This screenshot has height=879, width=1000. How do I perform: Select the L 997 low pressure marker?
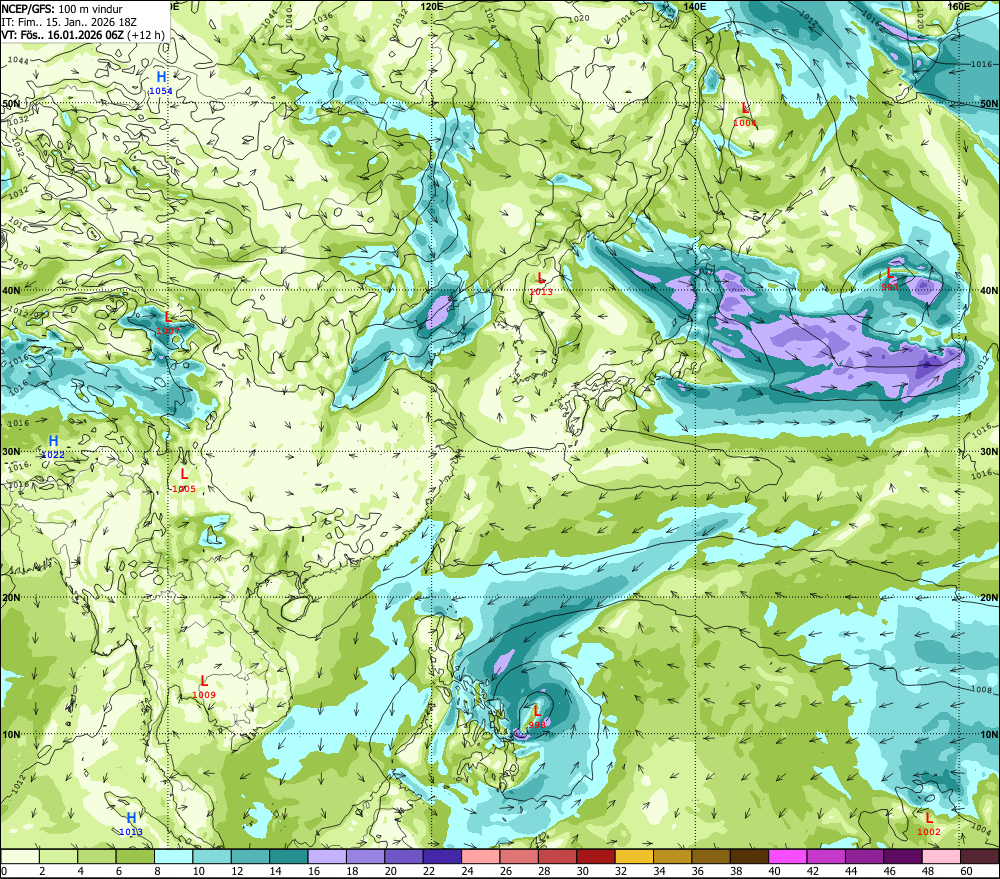coord(890,279)
